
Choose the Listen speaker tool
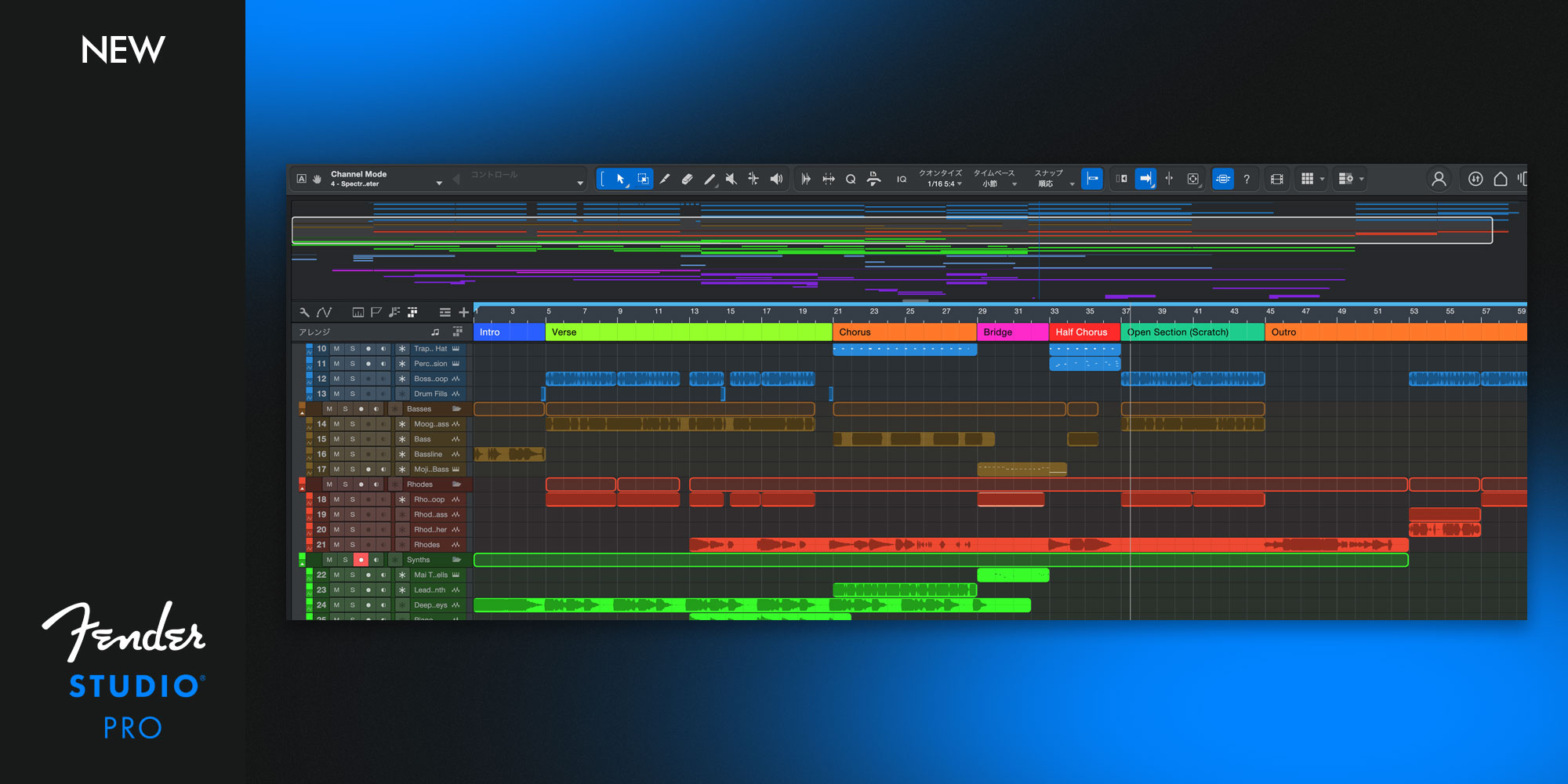point(776,180)
